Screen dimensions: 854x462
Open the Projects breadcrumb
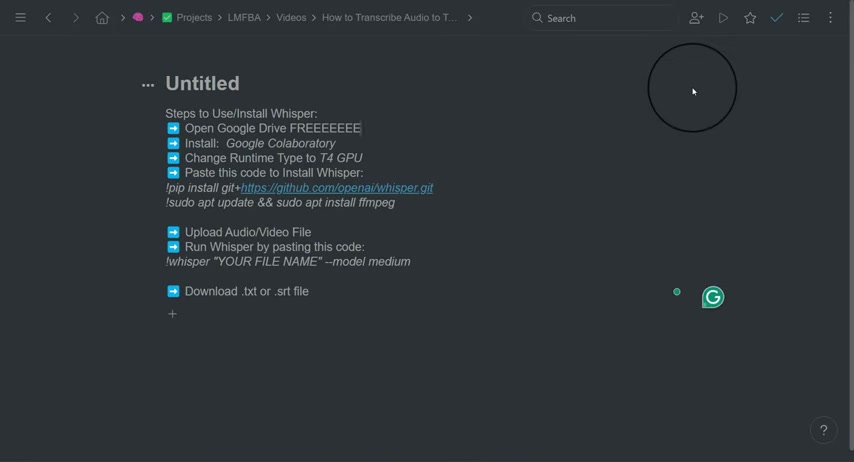coord(194,17)
